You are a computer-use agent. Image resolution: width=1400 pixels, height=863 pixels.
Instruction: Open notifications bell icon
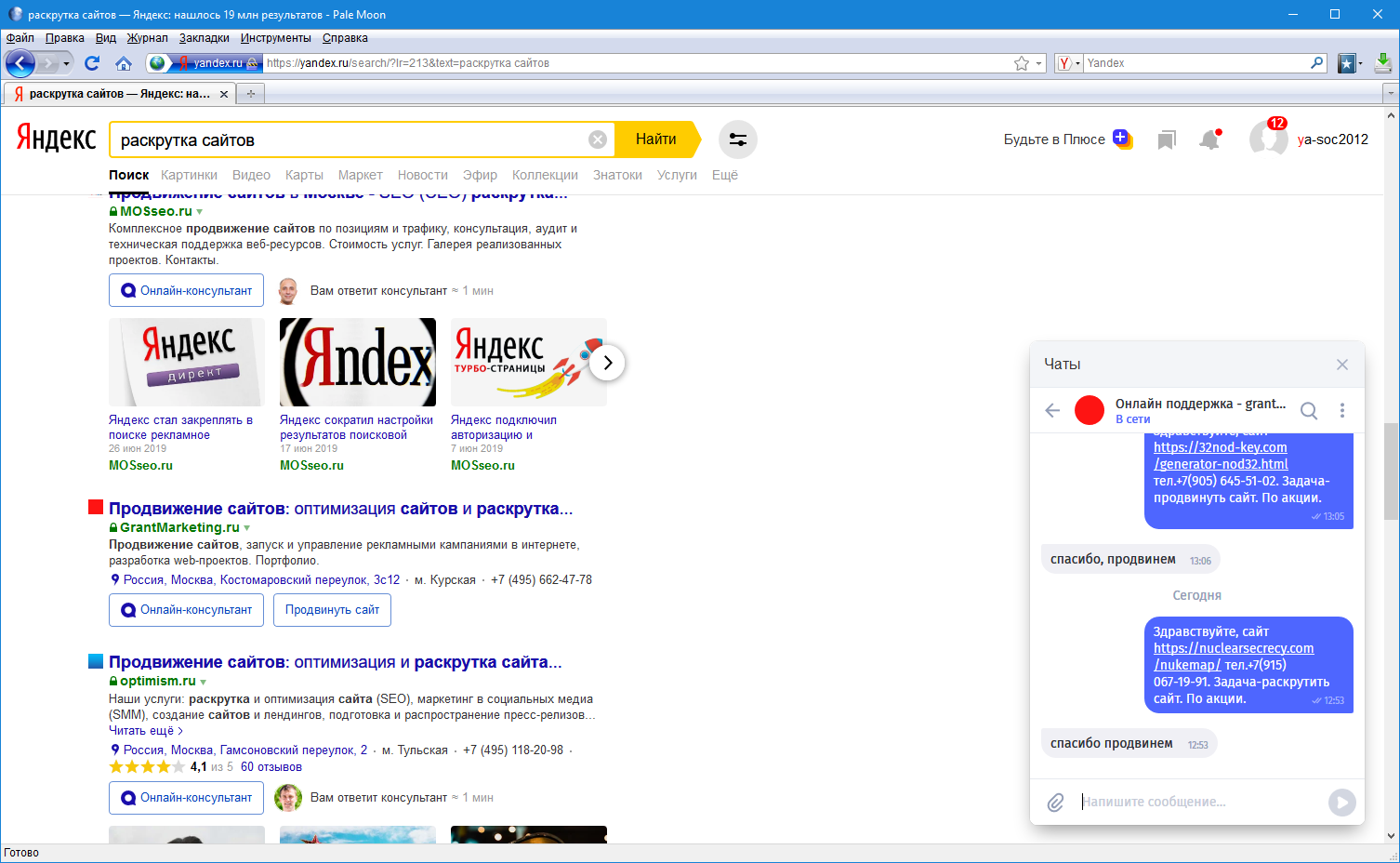pyautogui.click(x=1209, y=139)
